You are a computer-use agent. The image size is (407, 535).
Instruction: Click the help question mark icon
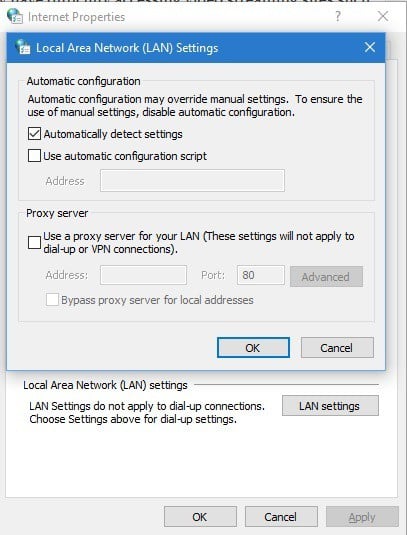pos(337,16)
